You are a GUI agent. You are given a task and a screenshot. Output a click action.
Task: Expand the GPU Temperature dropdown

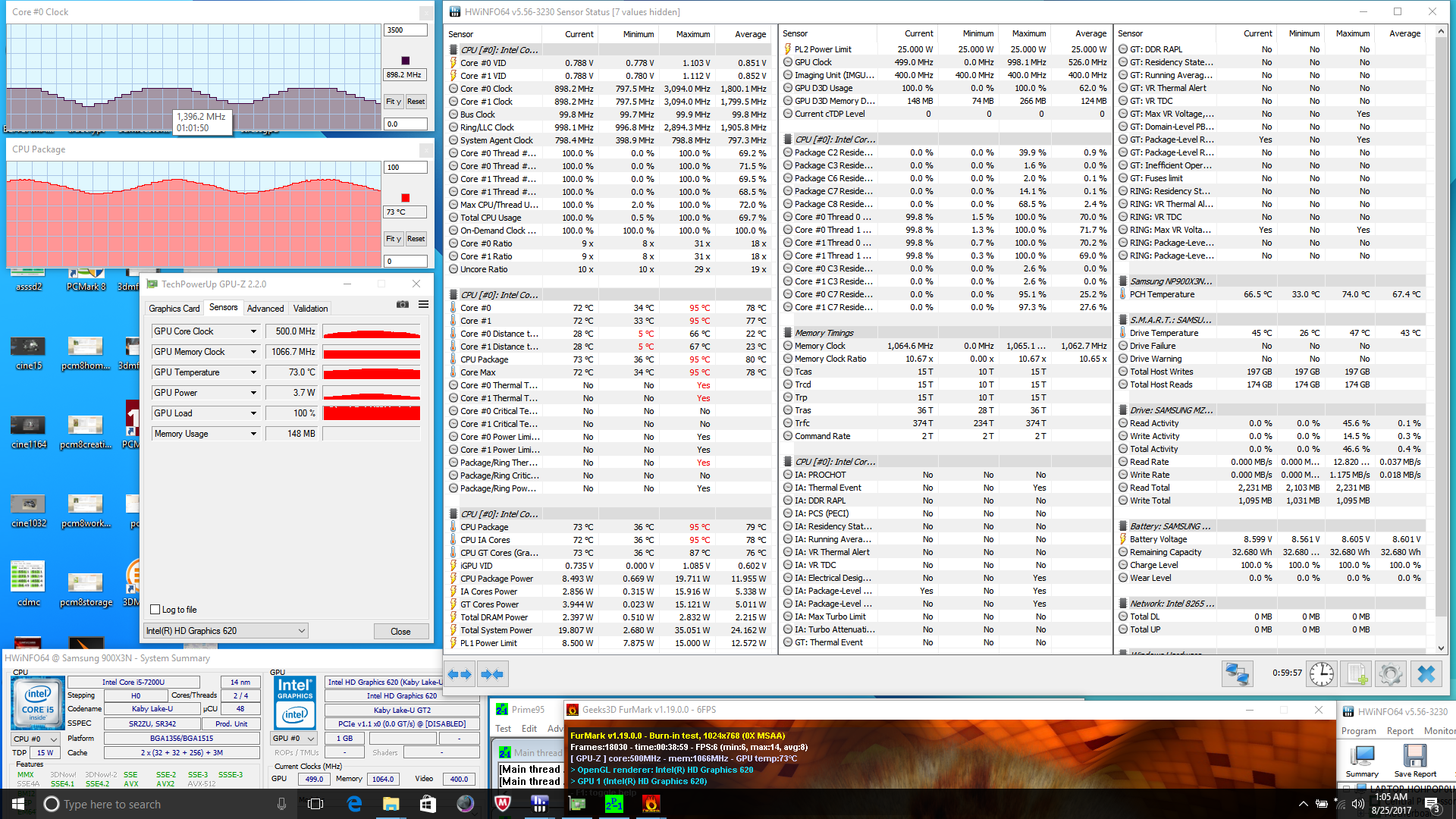pos(253,372)
